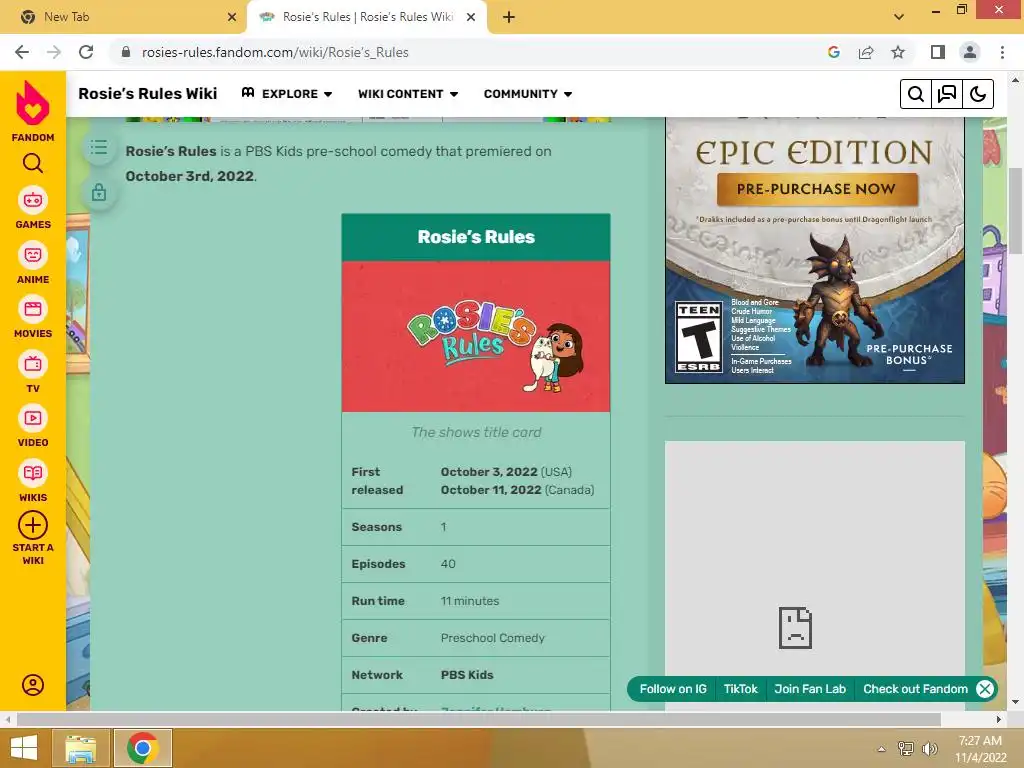
Task: Click 'The shows title card' caption
Action: tap(476, 432)
